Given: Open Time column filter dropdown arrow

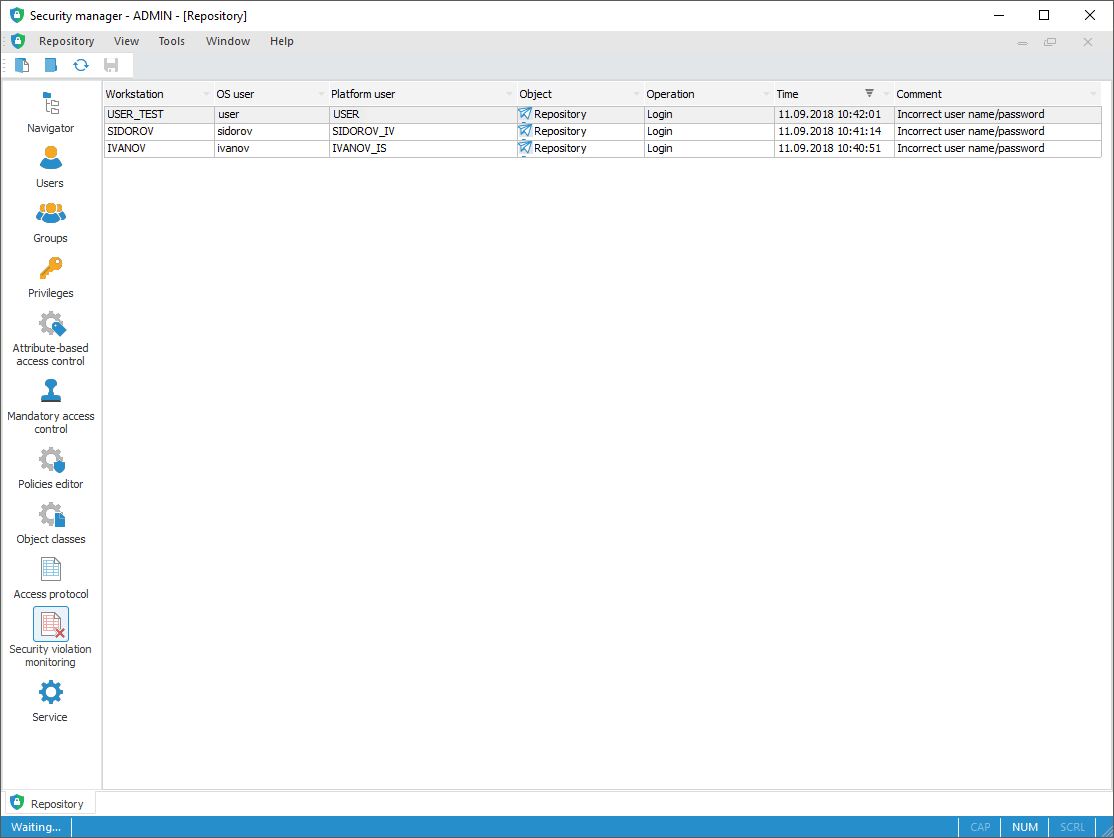Looking at the screenshot, I should (x=886, y=94).
